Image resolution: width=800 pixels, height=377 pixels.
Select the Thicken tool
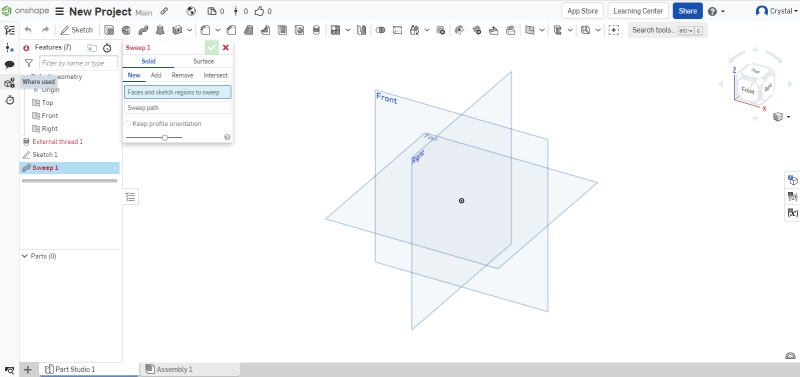pos(177,30)
